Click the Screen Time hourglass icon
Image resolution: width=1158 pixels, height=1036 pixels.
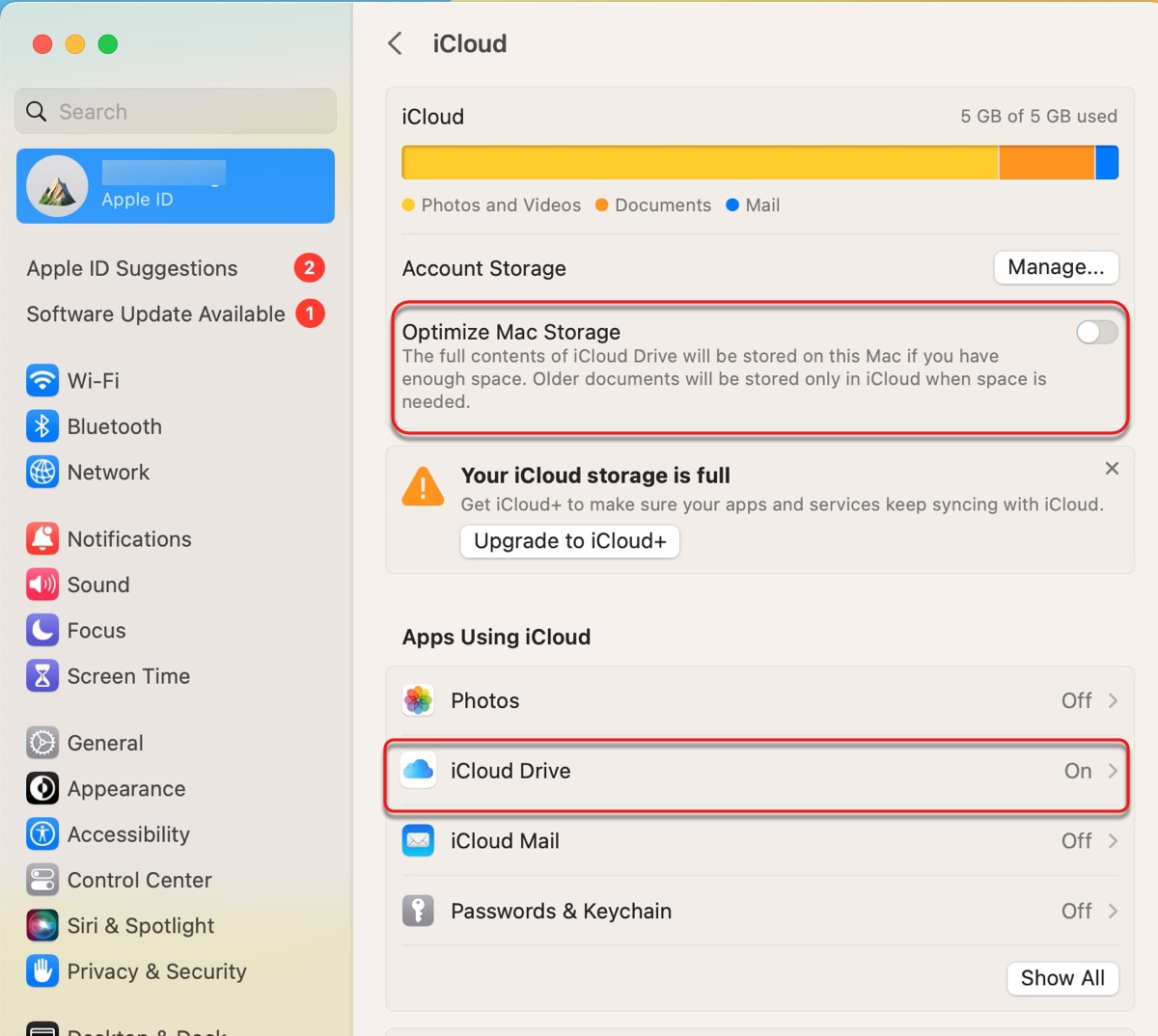click(42, 676)
